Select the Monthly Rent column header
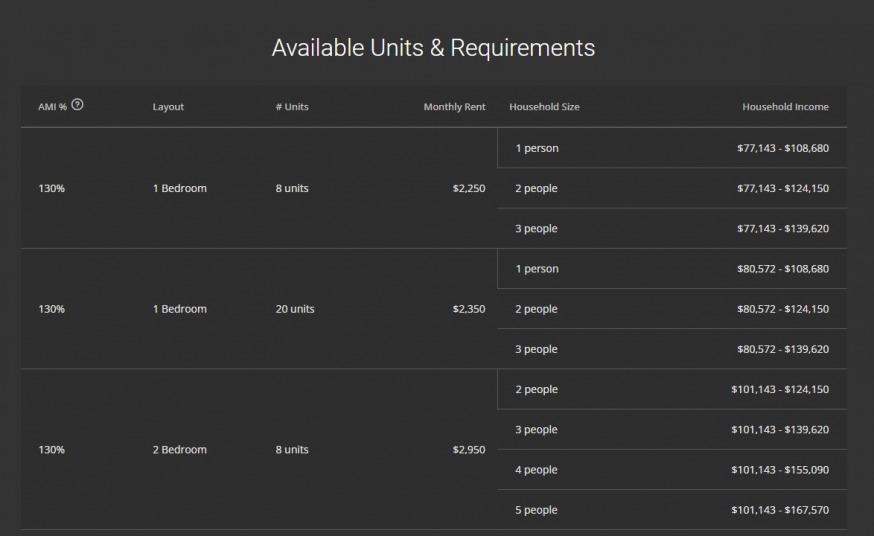Screen dimensions: 874x536 pos(454,107)
